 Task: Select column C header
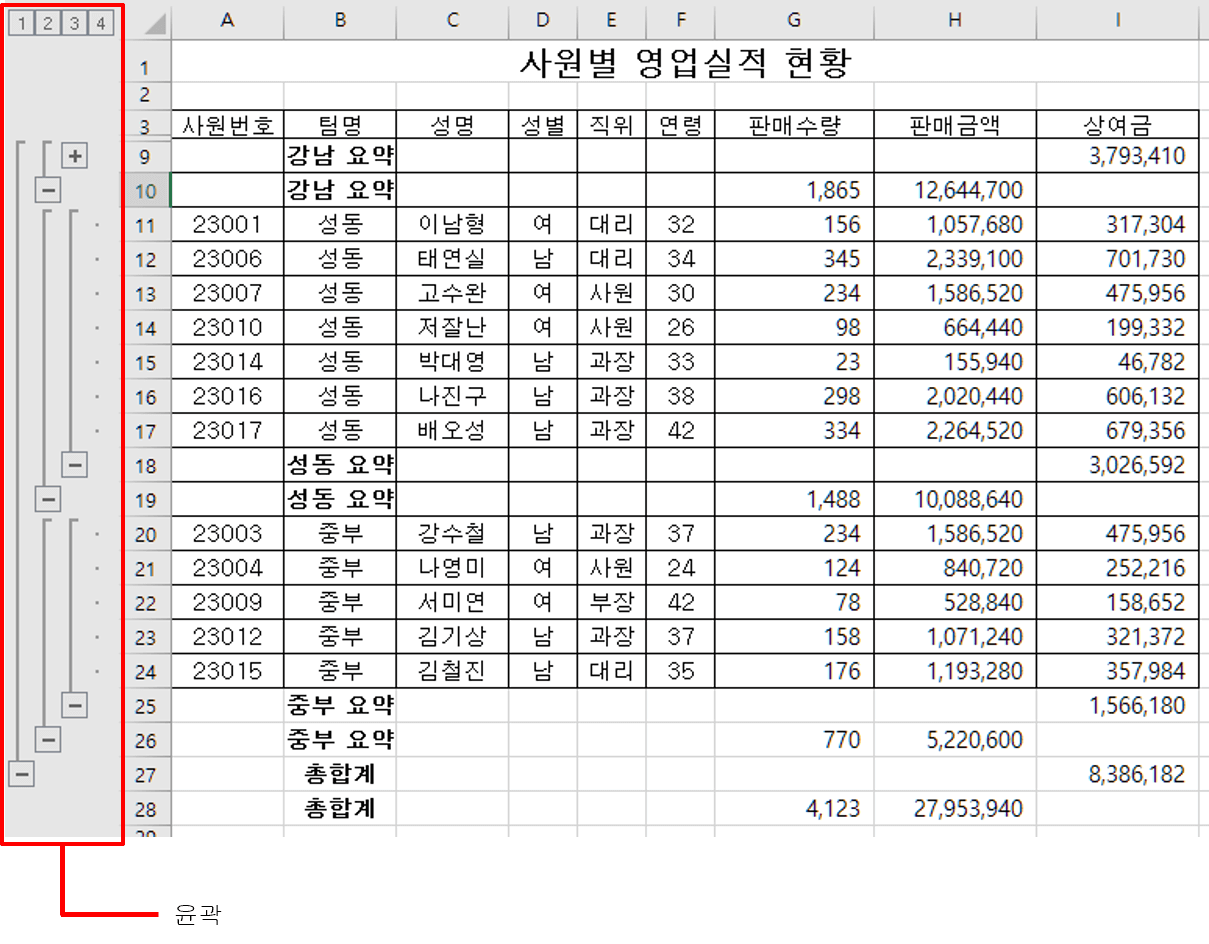452,20
